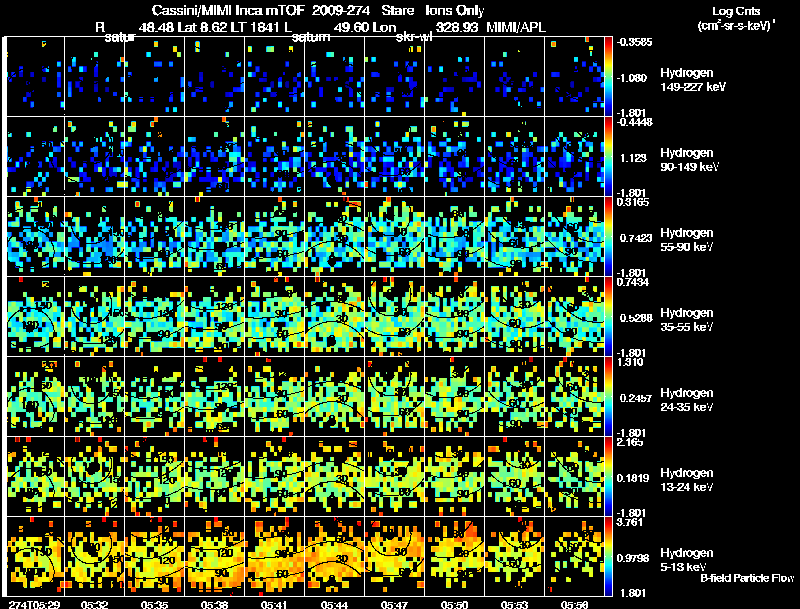Viewport: 800px width, 609px height.
Task: Click the Hydrogen 24-35 keV row label
Action: click(x=687, y=400)
